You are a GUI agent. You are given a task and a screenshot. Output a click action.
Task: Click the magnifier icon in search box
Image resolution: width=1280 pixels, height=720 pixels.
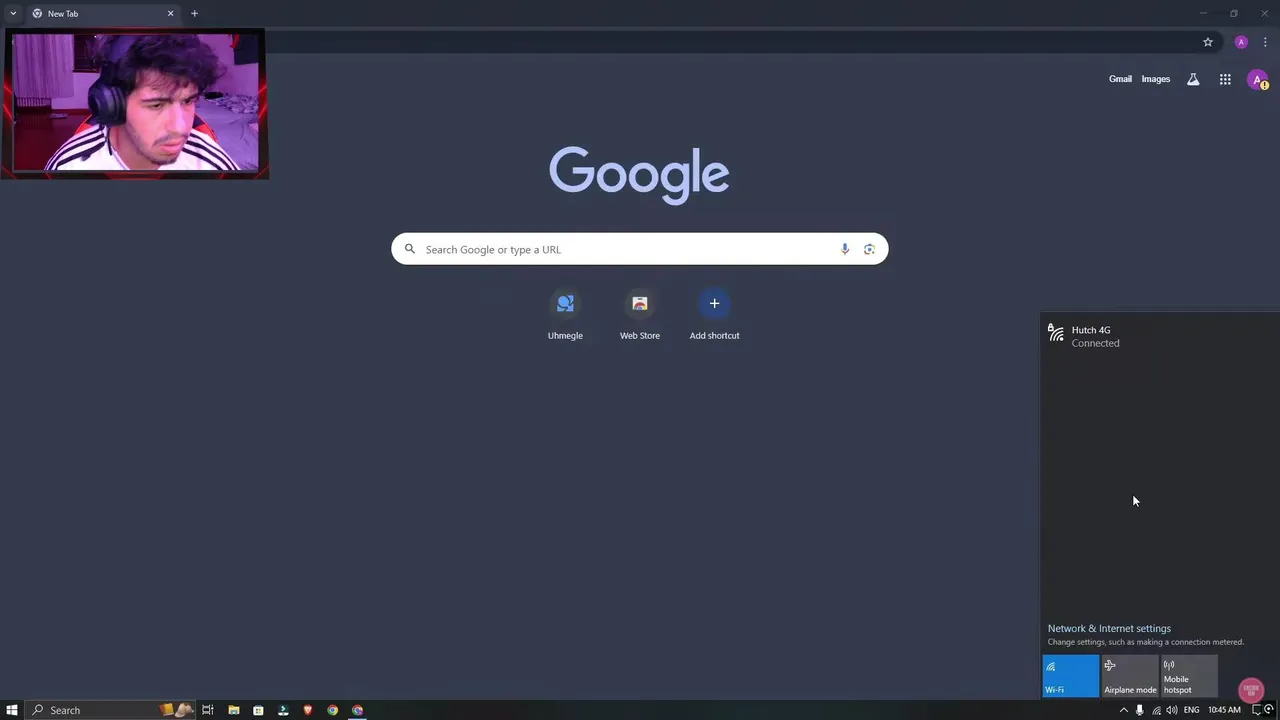click(x=409, y=249)
